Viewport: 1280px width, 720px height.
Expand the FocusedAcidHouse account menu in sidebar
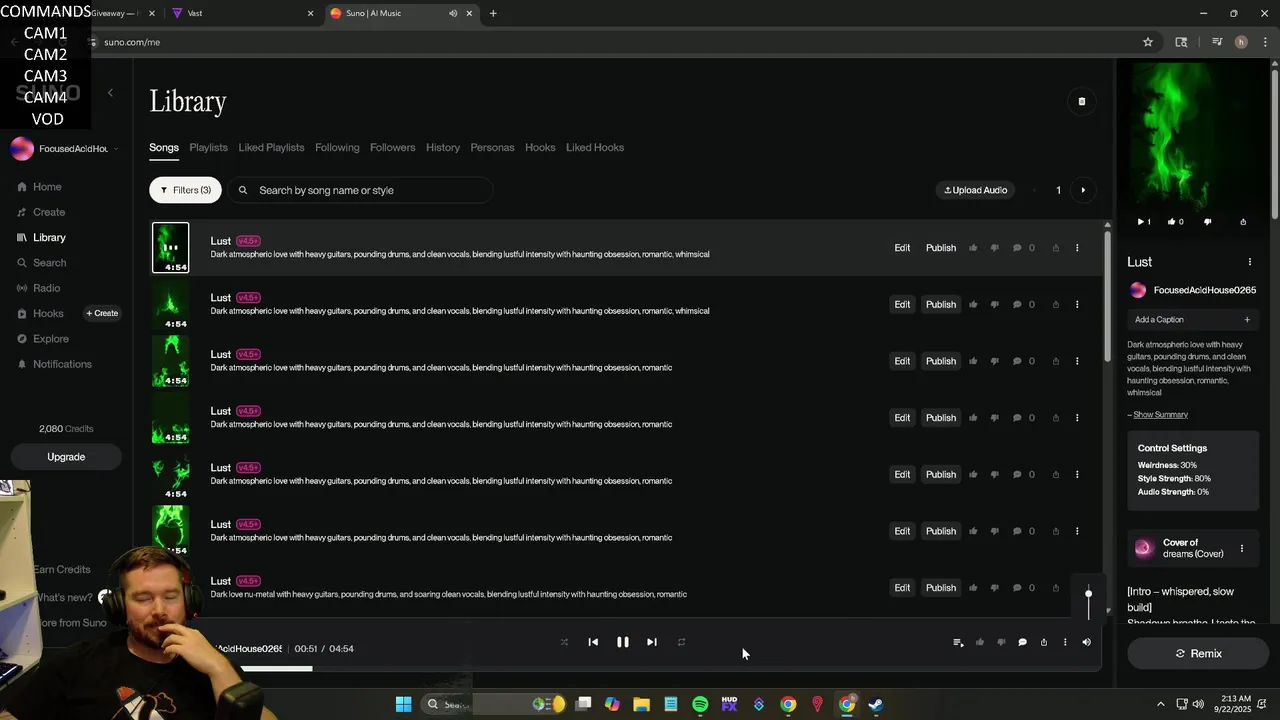tap(65, 149)
